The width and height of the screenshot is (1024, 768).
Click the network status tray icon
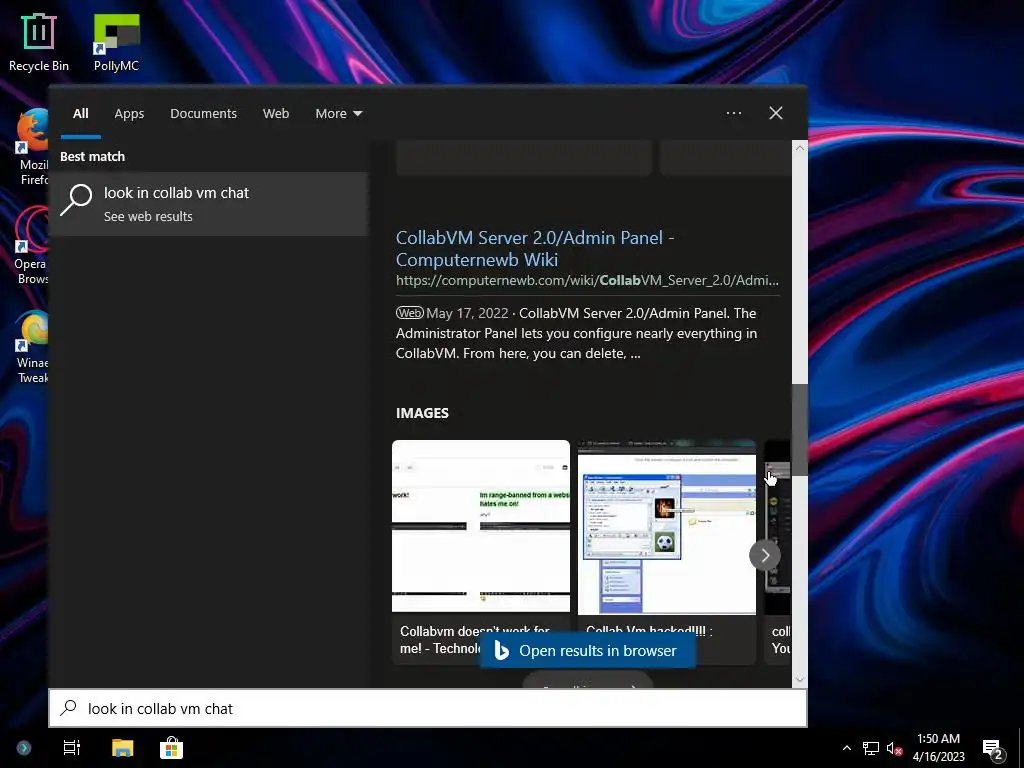(871, 748)
